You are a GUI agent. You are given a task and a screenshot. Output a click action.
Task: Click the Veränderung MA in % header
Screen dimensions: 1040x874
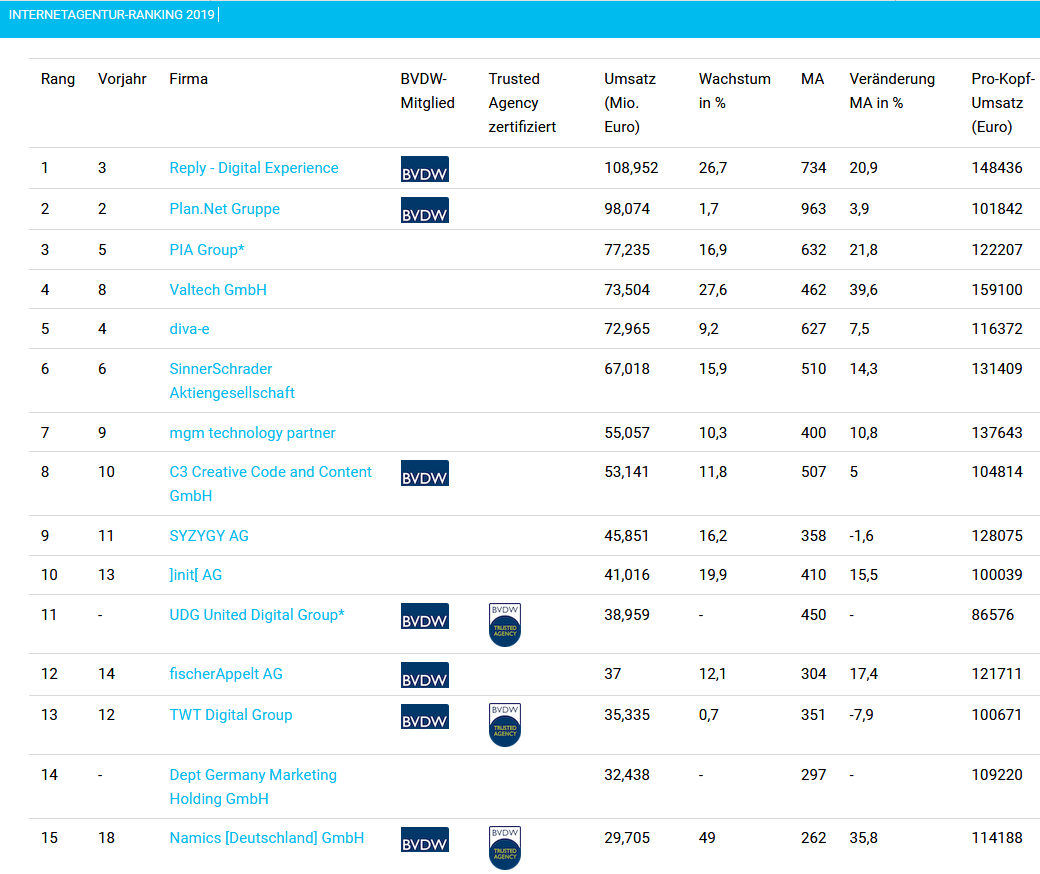click(x=892, y=91)
